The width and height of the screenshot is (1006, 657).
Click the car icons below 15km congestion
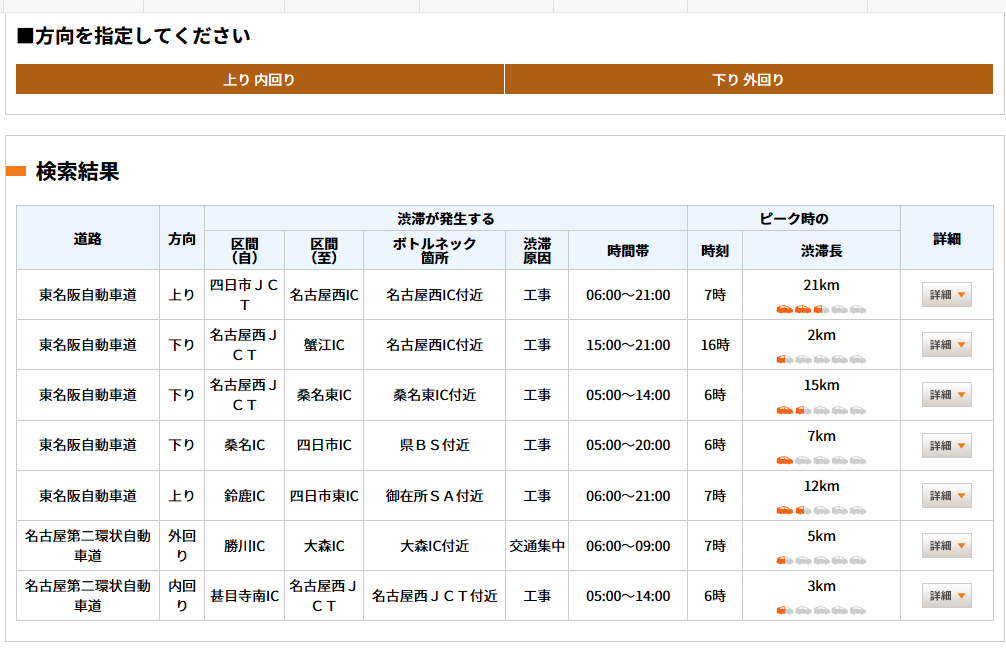[821, 410]
